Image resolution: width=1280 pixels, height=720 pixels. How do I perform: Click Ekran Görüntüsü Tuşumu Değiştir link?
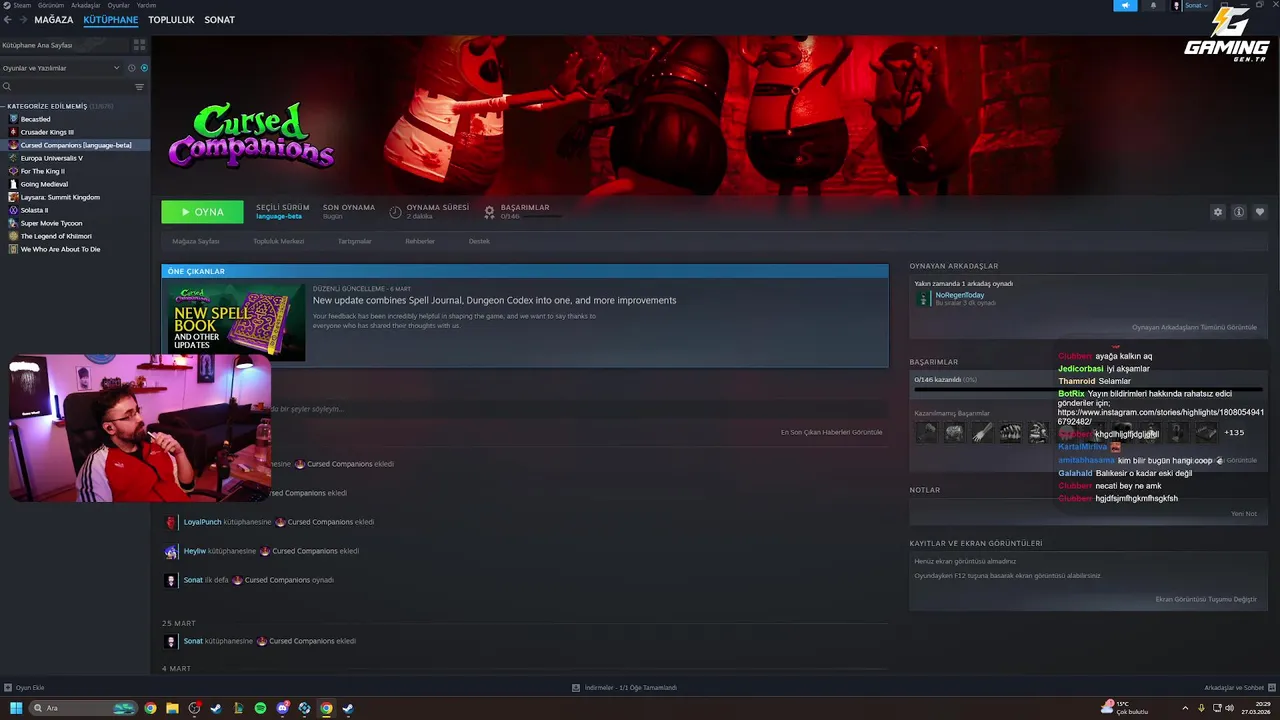pos(1206,599)
